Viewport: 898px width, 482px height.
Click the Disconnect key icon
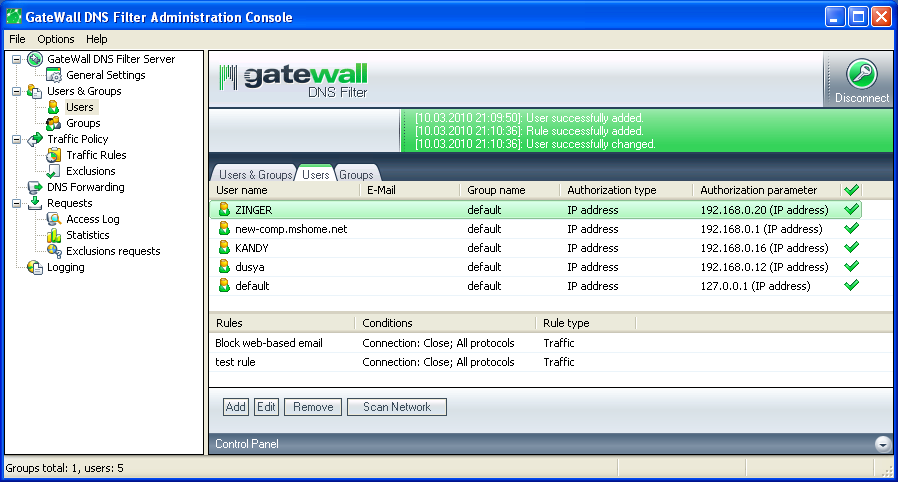pyautogui.click(x=862, y=73)
